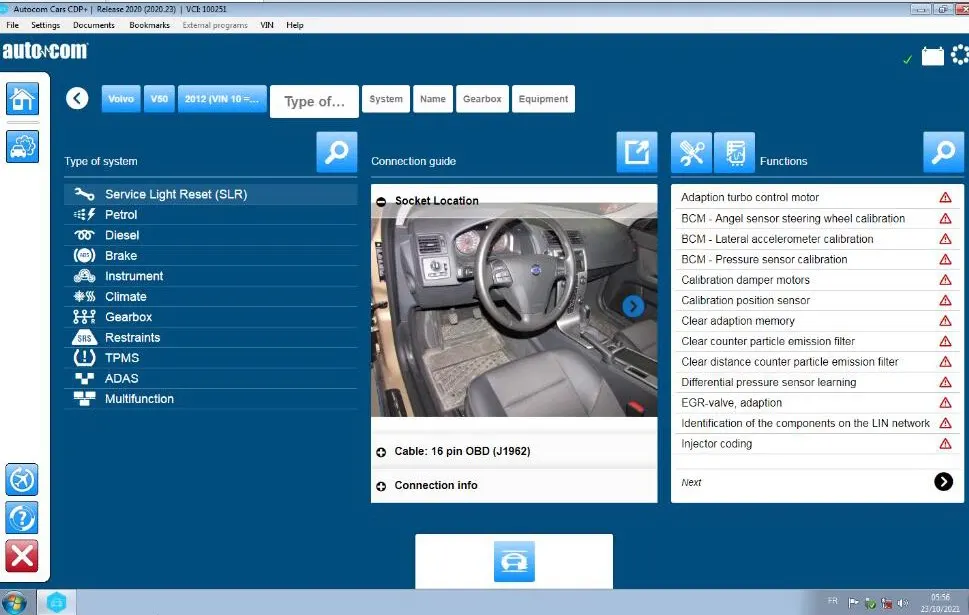Select the Name tab
This screenshot has width=969, height=615.
pyautogui.click(x=433, y=99)
